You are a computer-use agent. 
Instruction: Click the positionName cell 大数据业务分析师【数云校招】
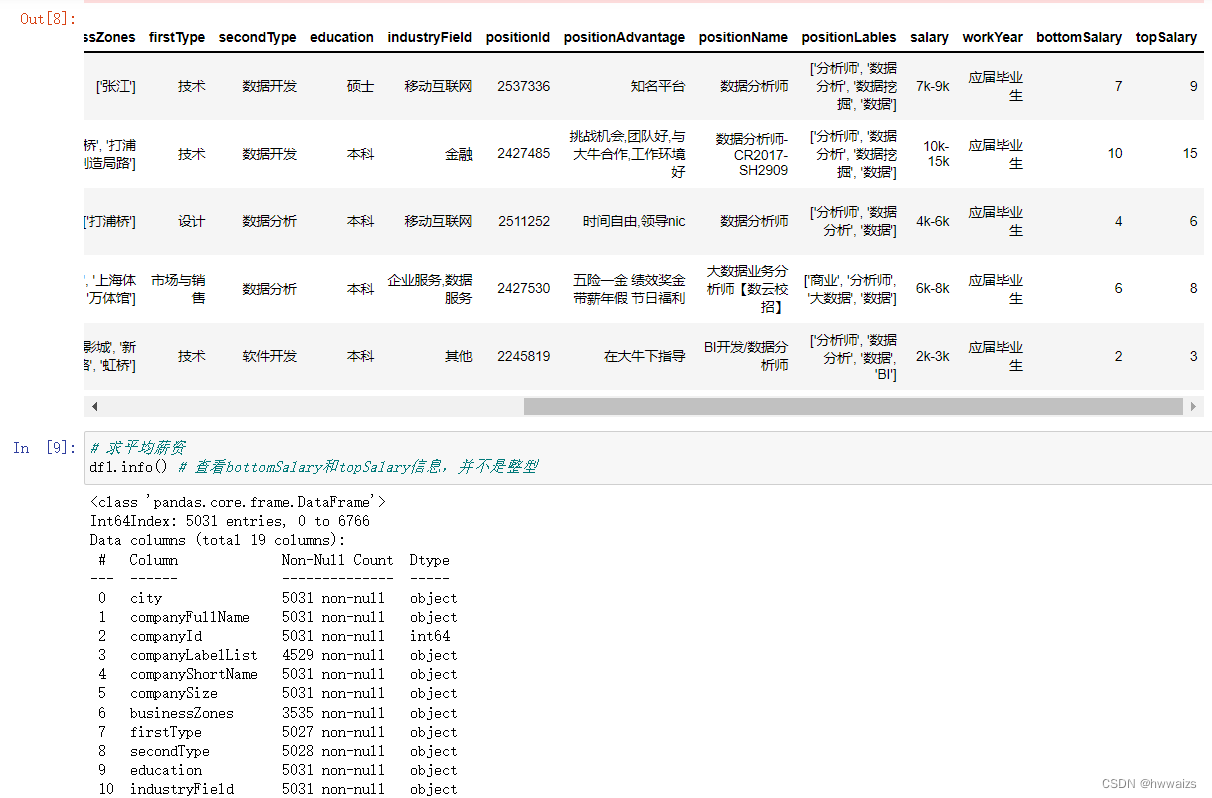click(748, 288)
